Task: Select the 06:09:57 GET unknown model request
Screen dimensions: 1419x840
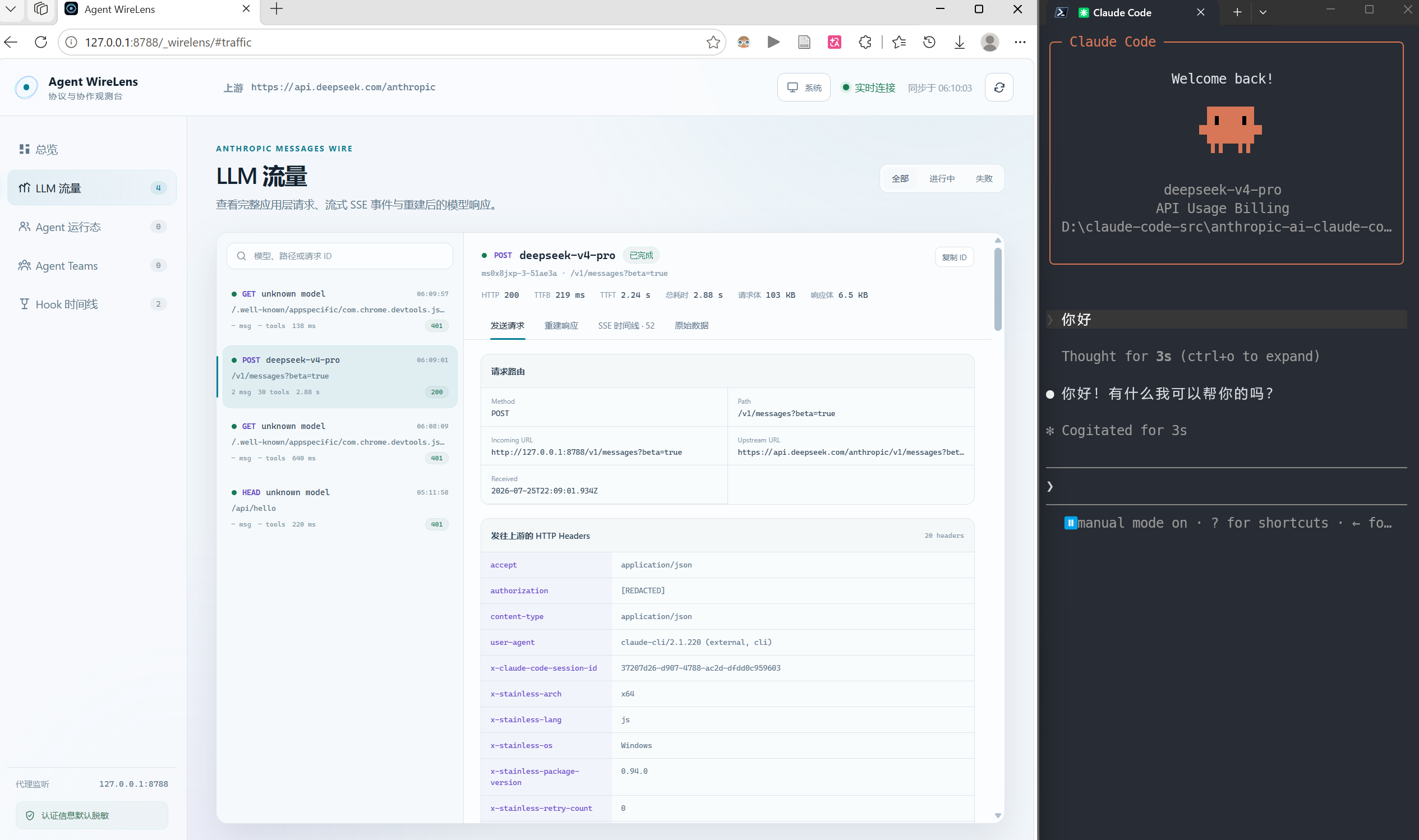Action: click(340, 309)
